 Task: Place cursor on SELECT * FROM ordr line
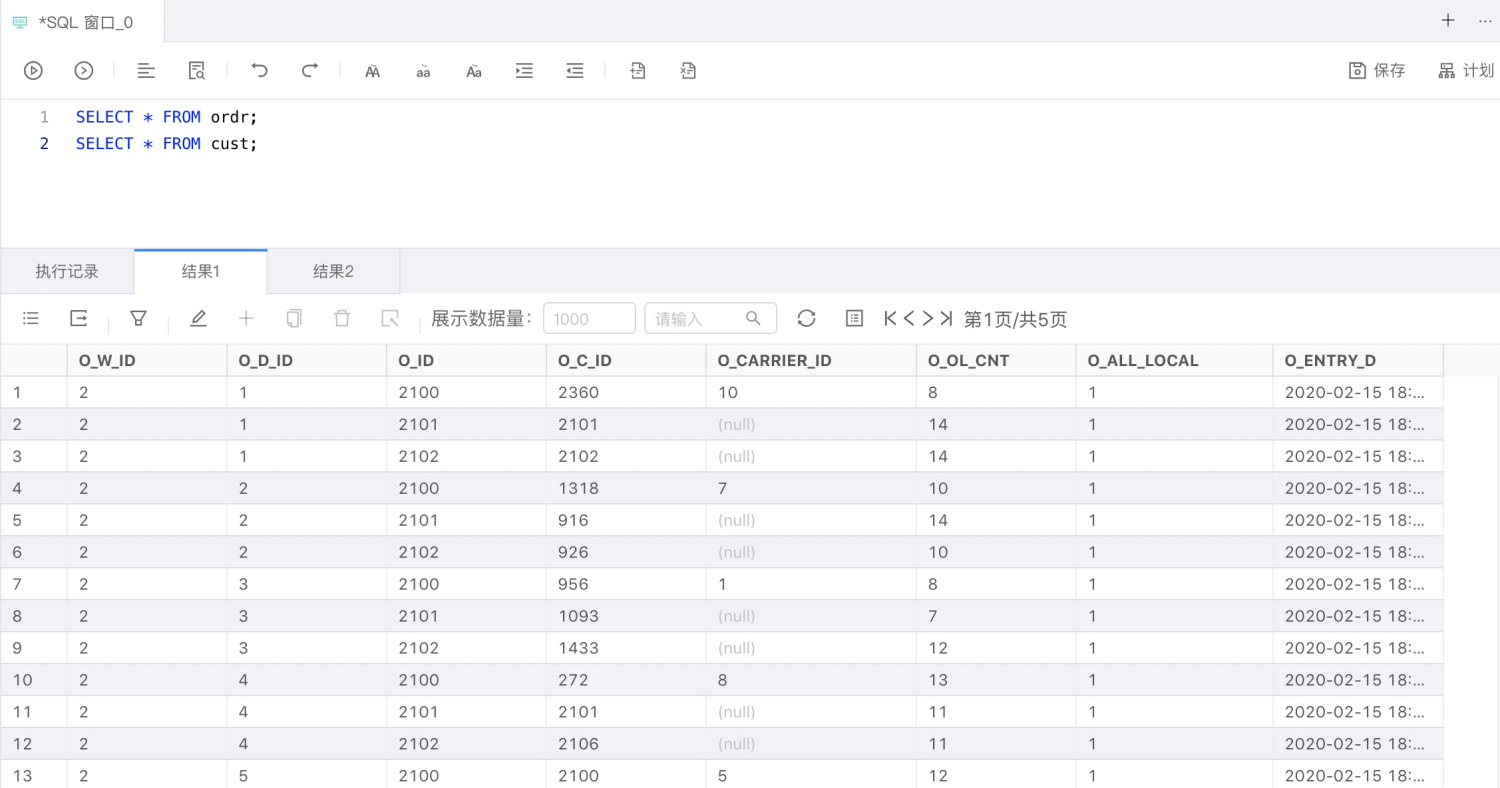[167, 117]
